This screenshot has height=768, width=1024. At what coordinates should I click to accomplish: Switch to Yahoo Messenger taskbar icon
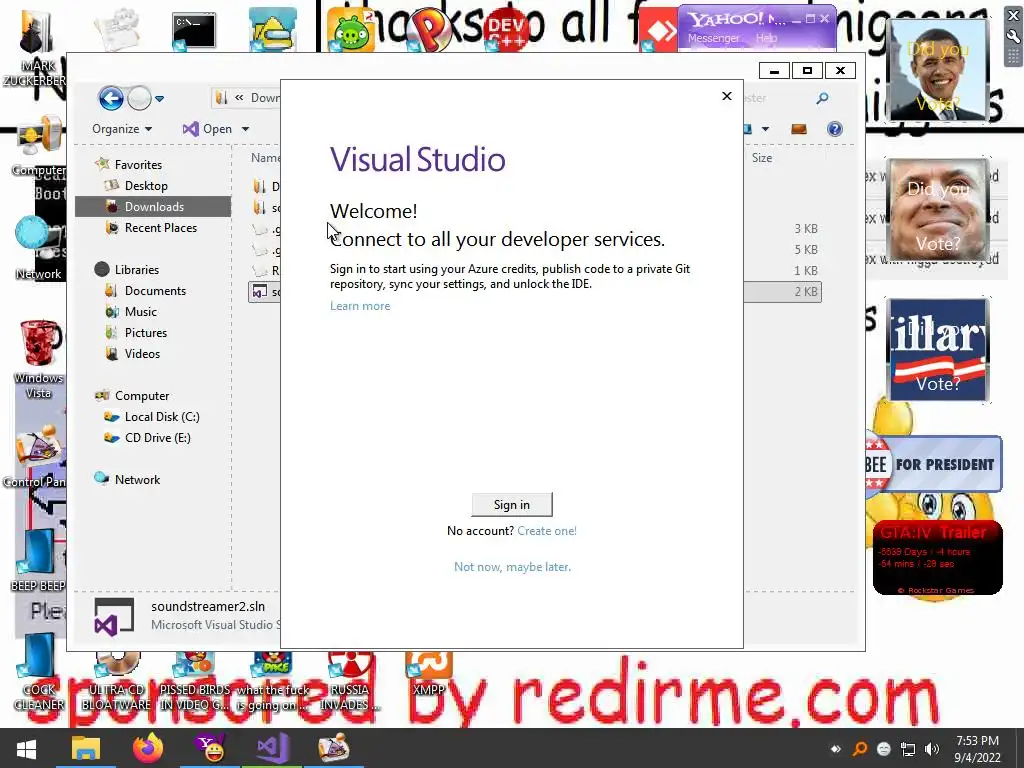210,748
